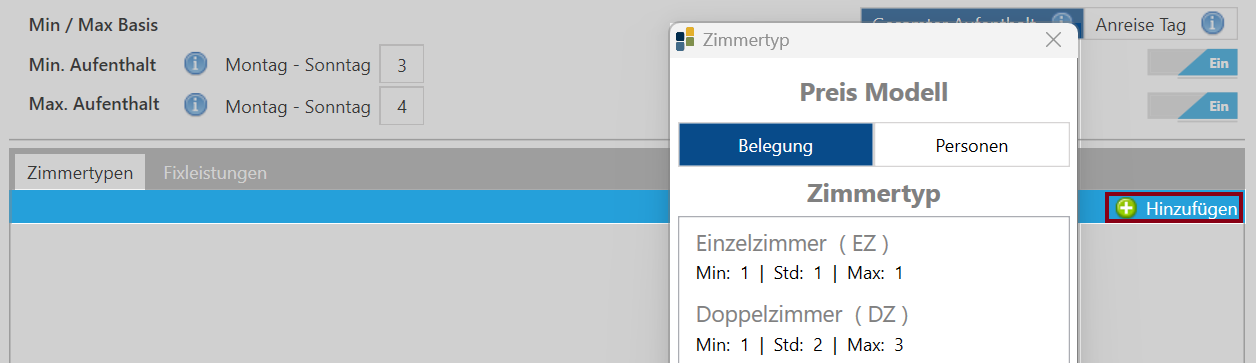Choose Doppelzimmer (DZ) room type
This screenshot has height=363, width=1256.
tap(873, 328)
